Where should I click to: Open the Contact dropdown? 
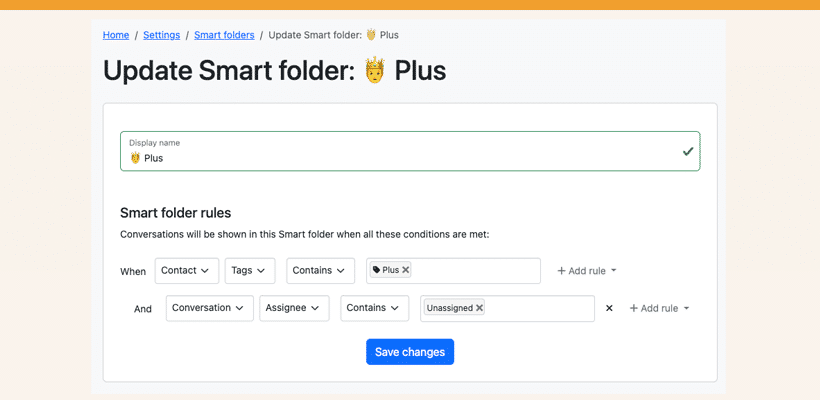pyautogui.click(x=187, y=271)
